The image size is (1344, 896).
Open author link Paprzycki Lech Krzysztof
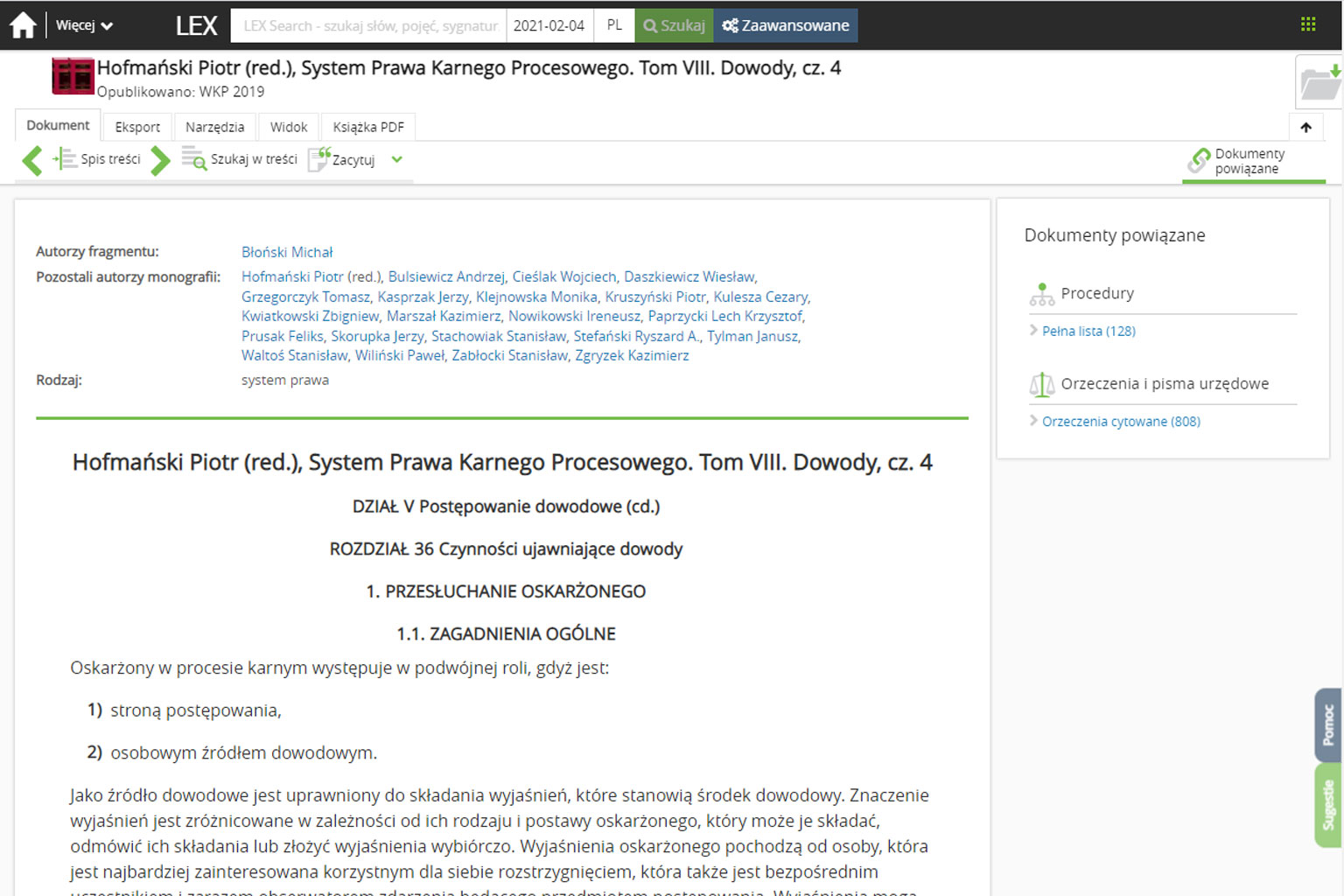coord(724,316)
